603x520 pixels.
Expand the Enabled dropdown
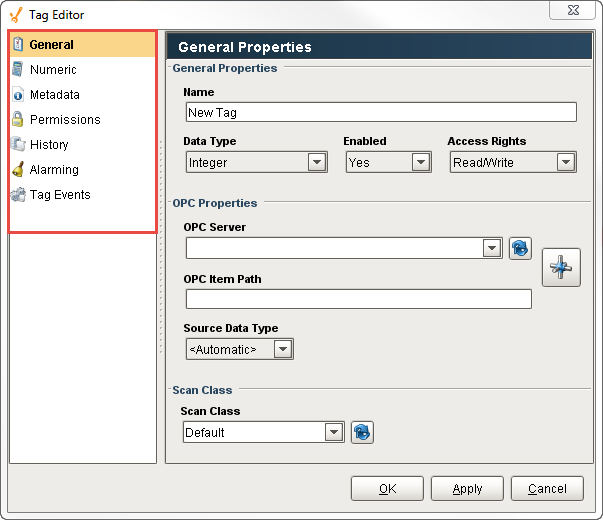(x=421, y=162)
